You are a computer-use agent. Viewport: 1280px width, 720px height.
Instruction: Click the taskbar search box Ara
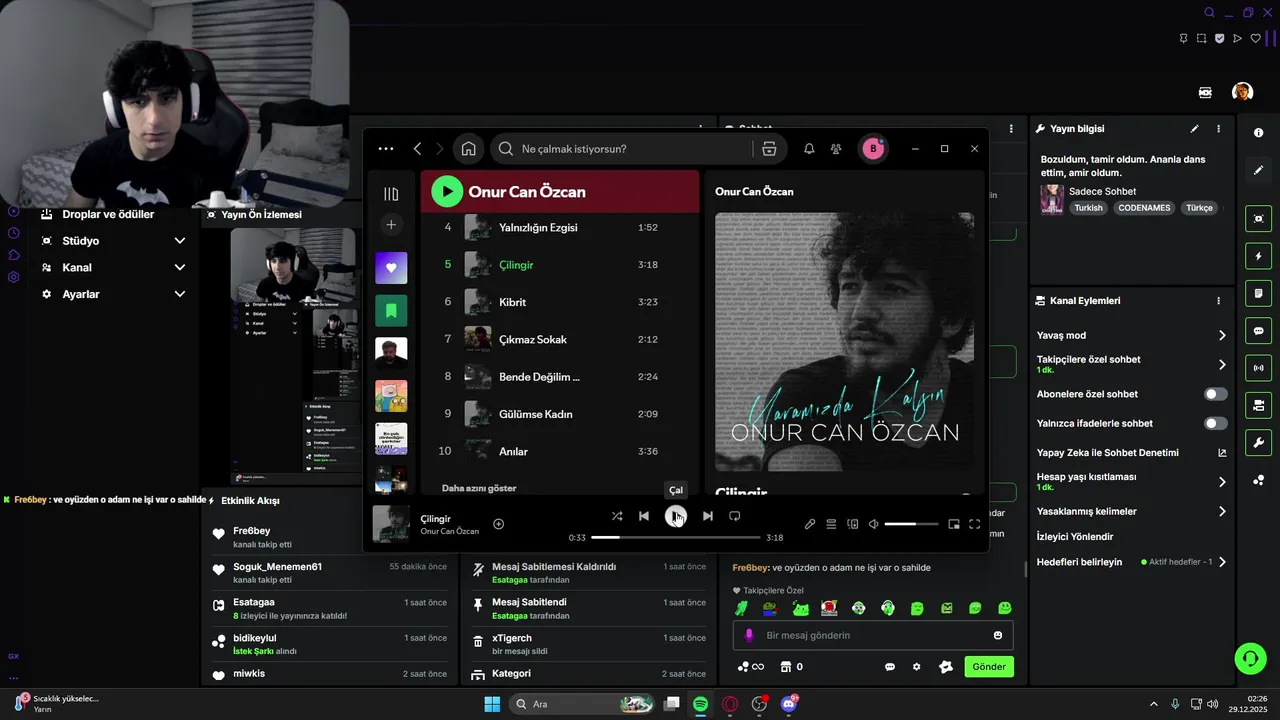(583, 704)
